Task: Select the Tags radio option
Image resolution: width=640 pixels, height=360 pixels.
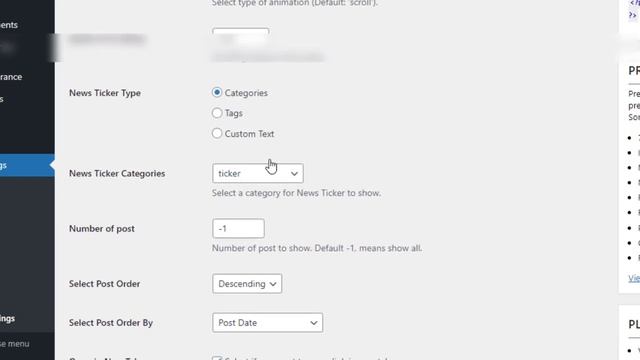Action: tap(217, 113)
